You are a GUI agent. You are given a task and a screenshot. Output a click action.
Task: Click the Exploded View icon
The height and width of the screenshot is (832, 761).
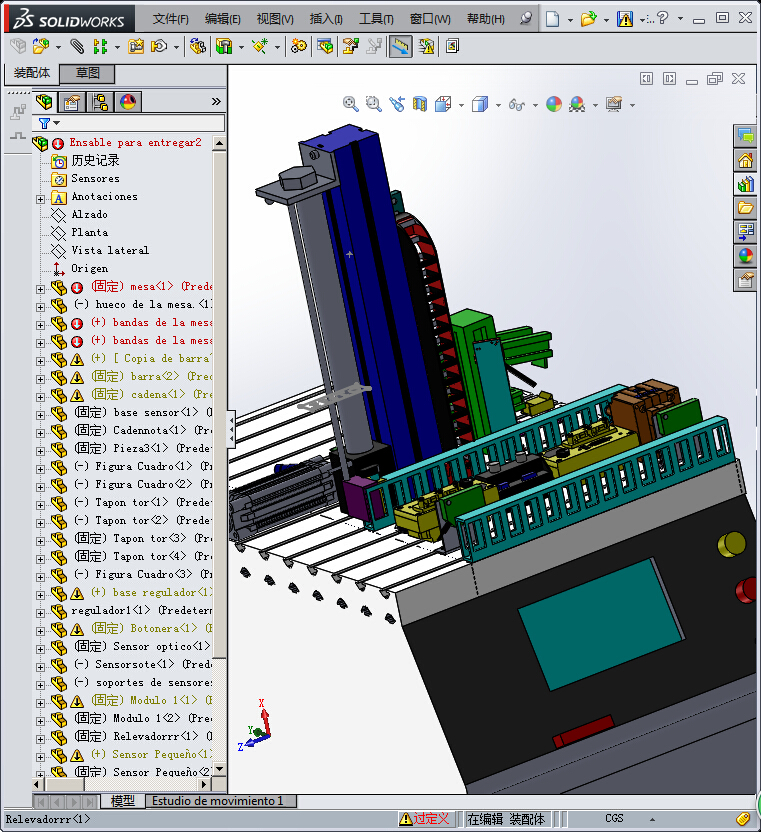(x=350, y=47)
